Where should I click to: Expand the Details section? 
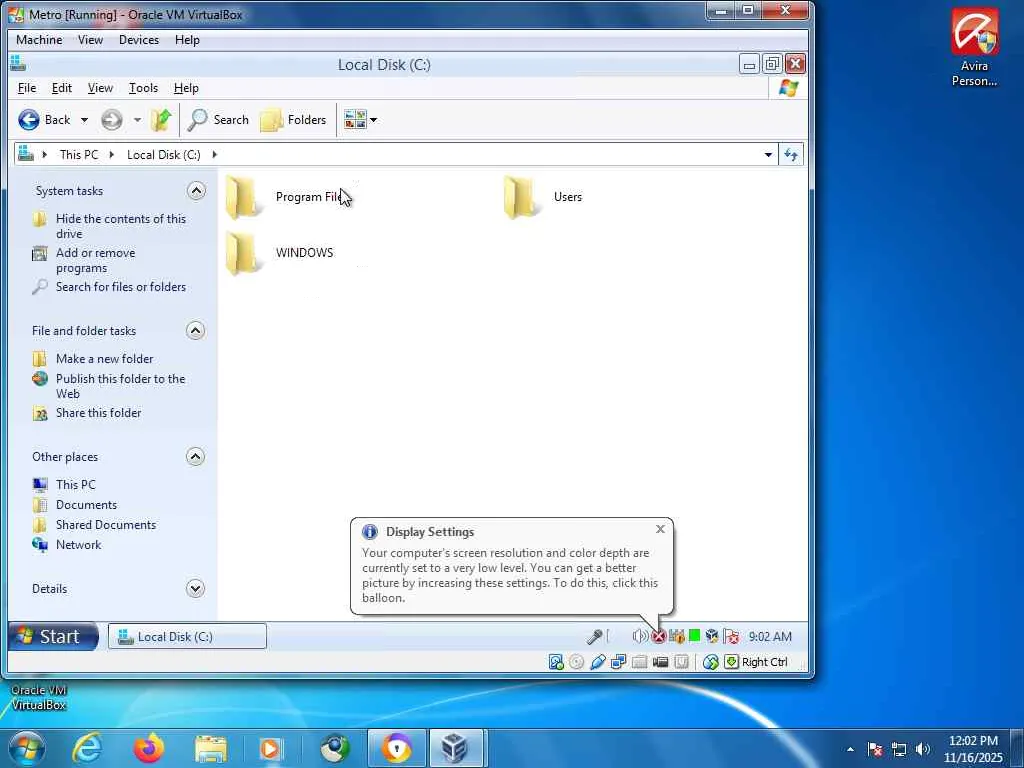click(x=195, y=588)
